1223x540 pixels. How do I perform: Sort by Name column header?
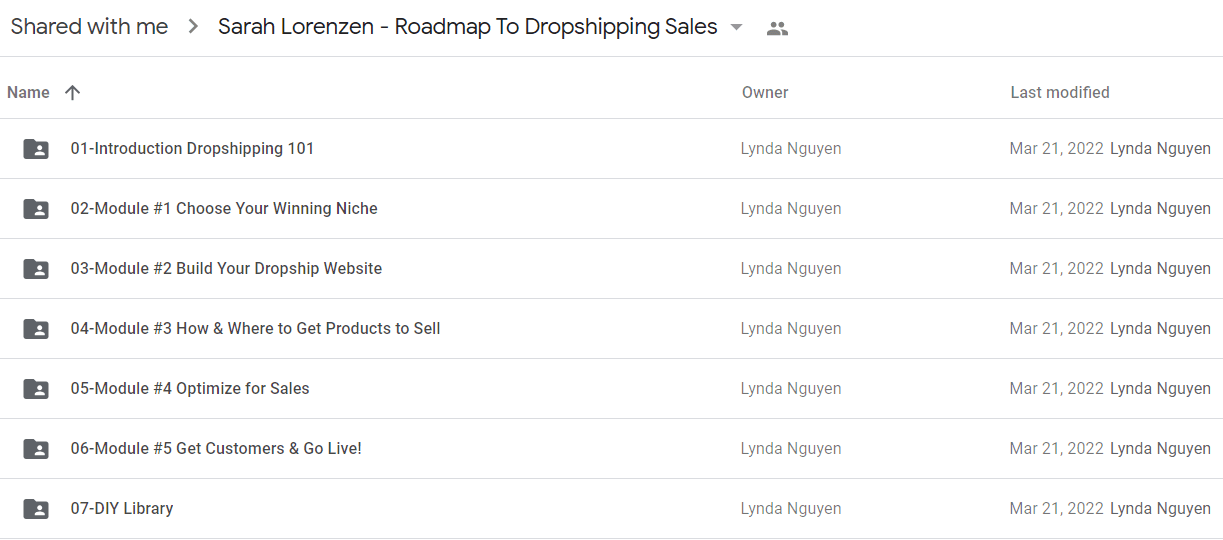28,92
